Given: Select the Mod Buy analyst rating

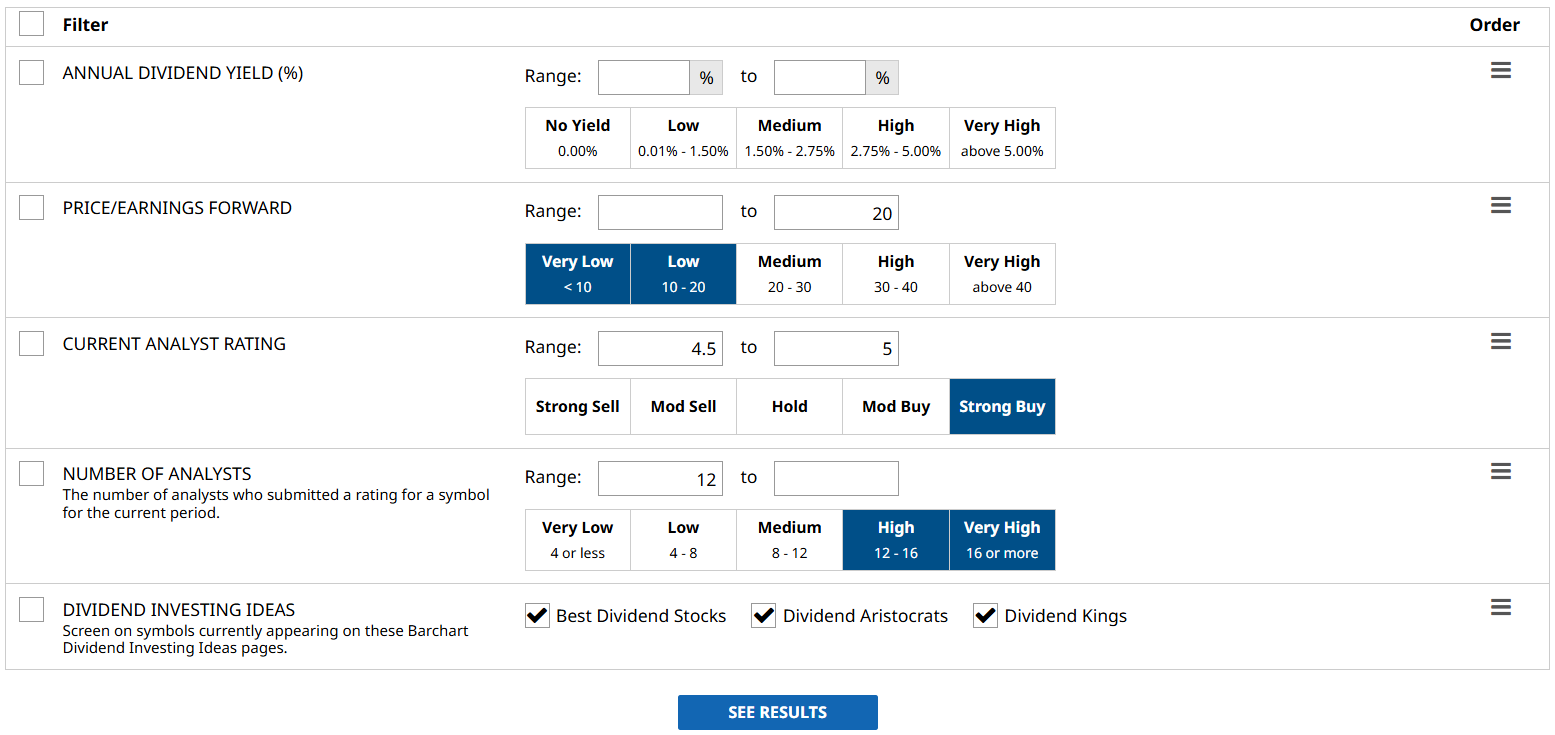Looking at the screenshot, I should click(896, 407).
